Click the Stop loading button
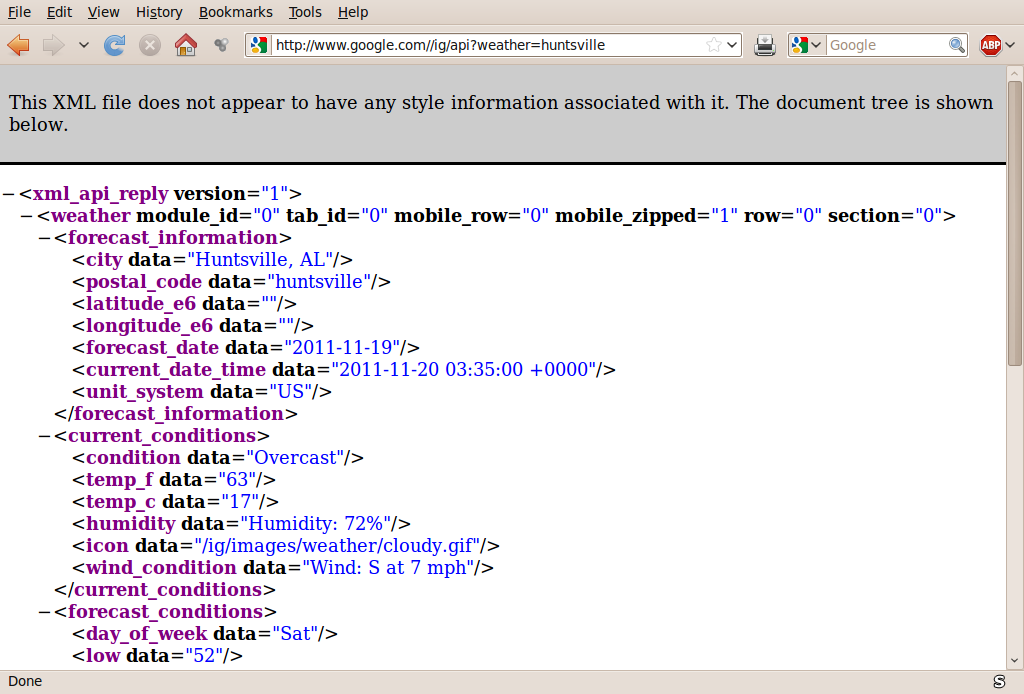 tap(148, 44)
